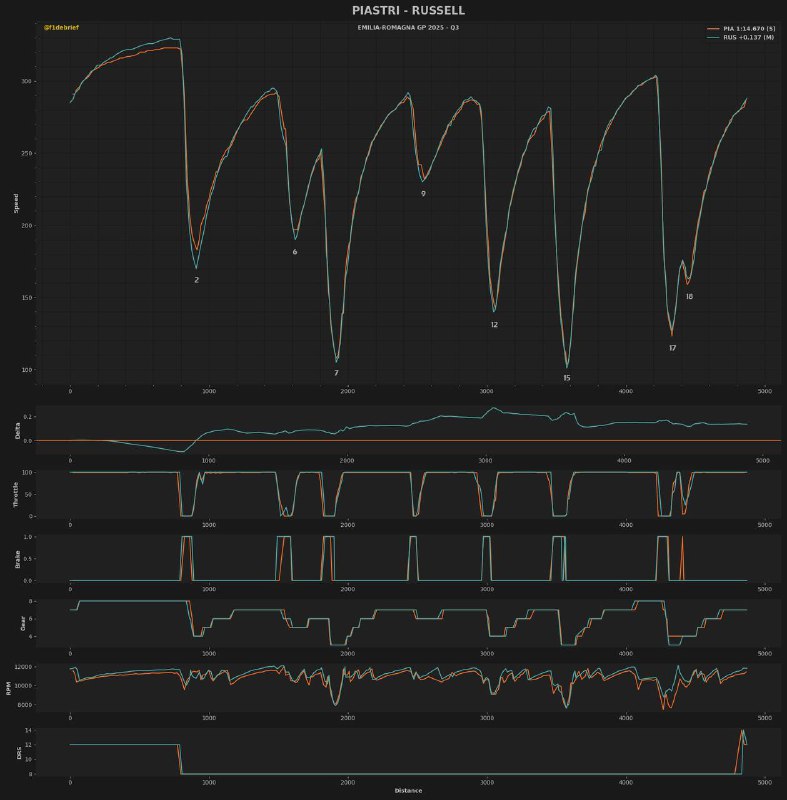Click the '3000' distance tick under the Delta plot
The height and width of the screenshot is (800, 787).
tap(486, 461)
